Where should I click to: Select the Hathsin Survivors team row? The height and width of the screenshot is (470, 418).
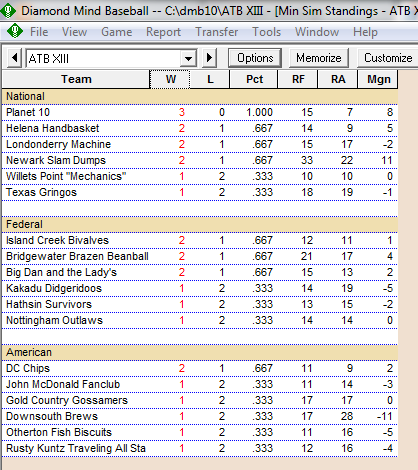coord(200,304)
